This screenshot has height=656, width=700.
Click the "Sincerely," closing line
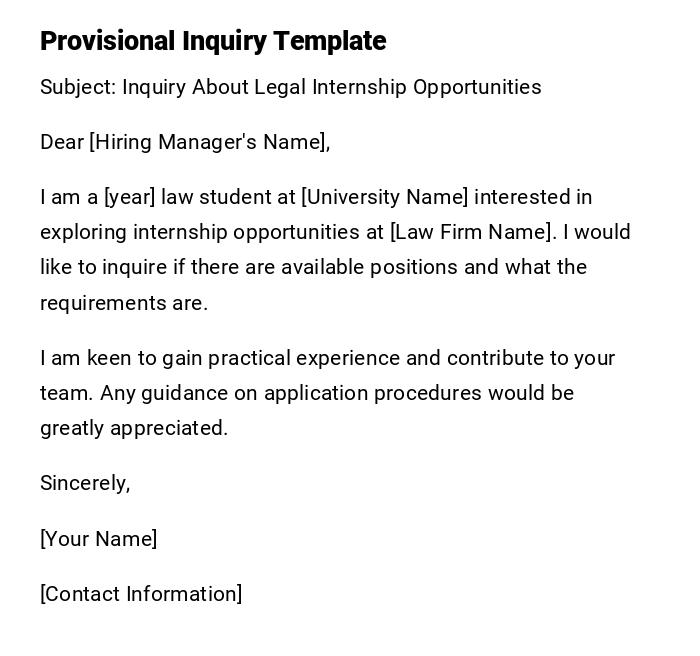point(85,483)
